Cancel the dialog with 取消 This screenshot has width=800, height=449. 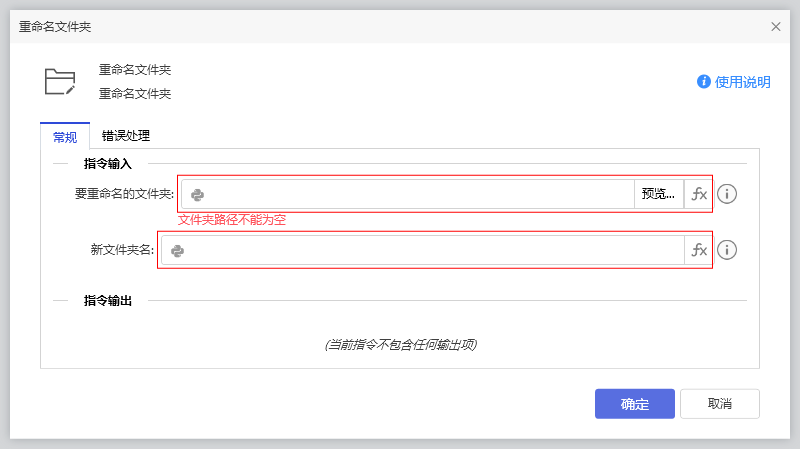[720, 404]
